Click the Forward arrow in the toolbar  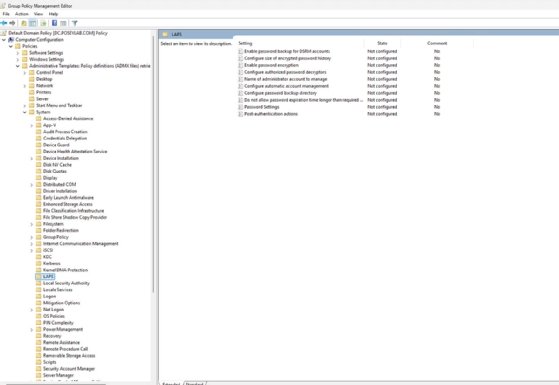point(12,23)
